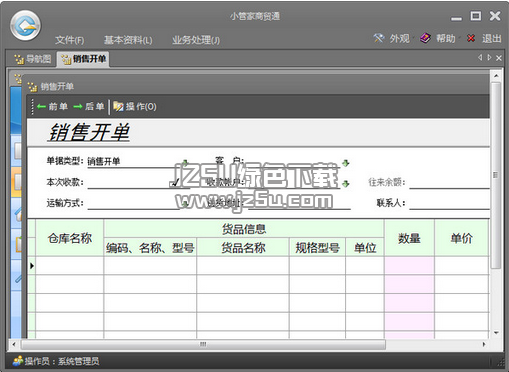Image resolution: width=509 pixels, height=372 pixels.
Task: Click the horizontal scrollbar thumb
Action: pos(203,344)
